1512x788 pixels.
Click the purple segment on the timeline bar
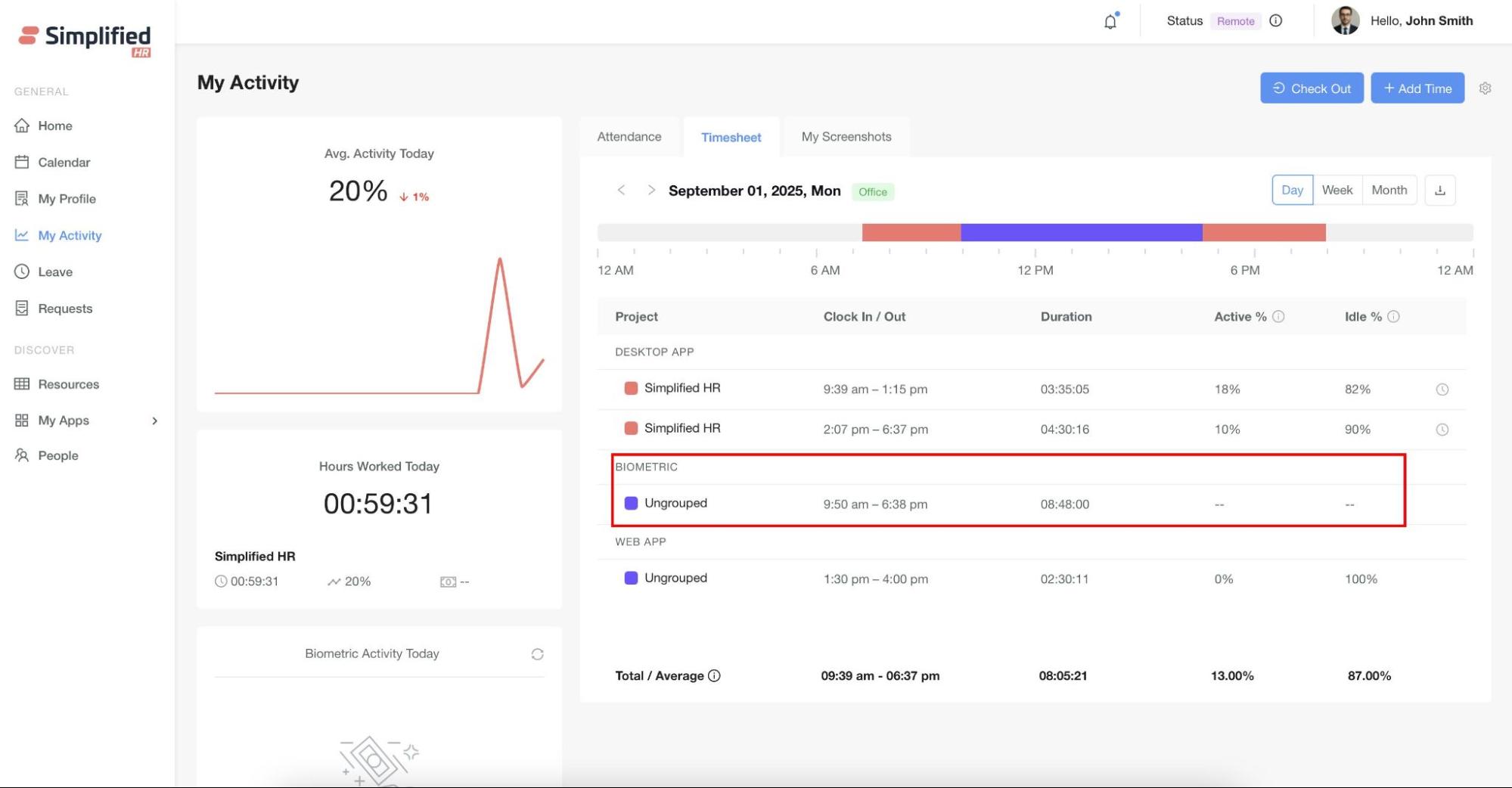(1081, 232)
